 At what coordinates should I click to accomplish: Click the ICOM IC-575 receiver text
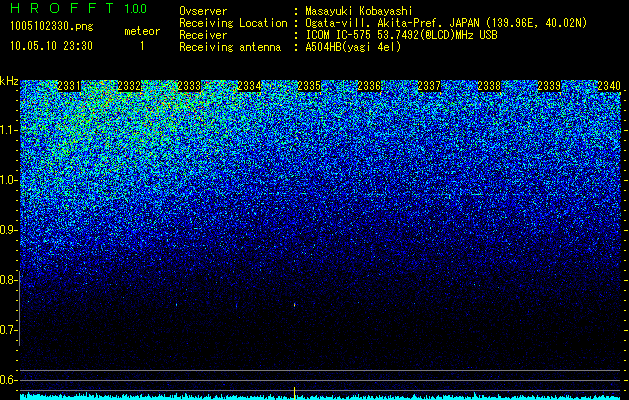(402, 35)
